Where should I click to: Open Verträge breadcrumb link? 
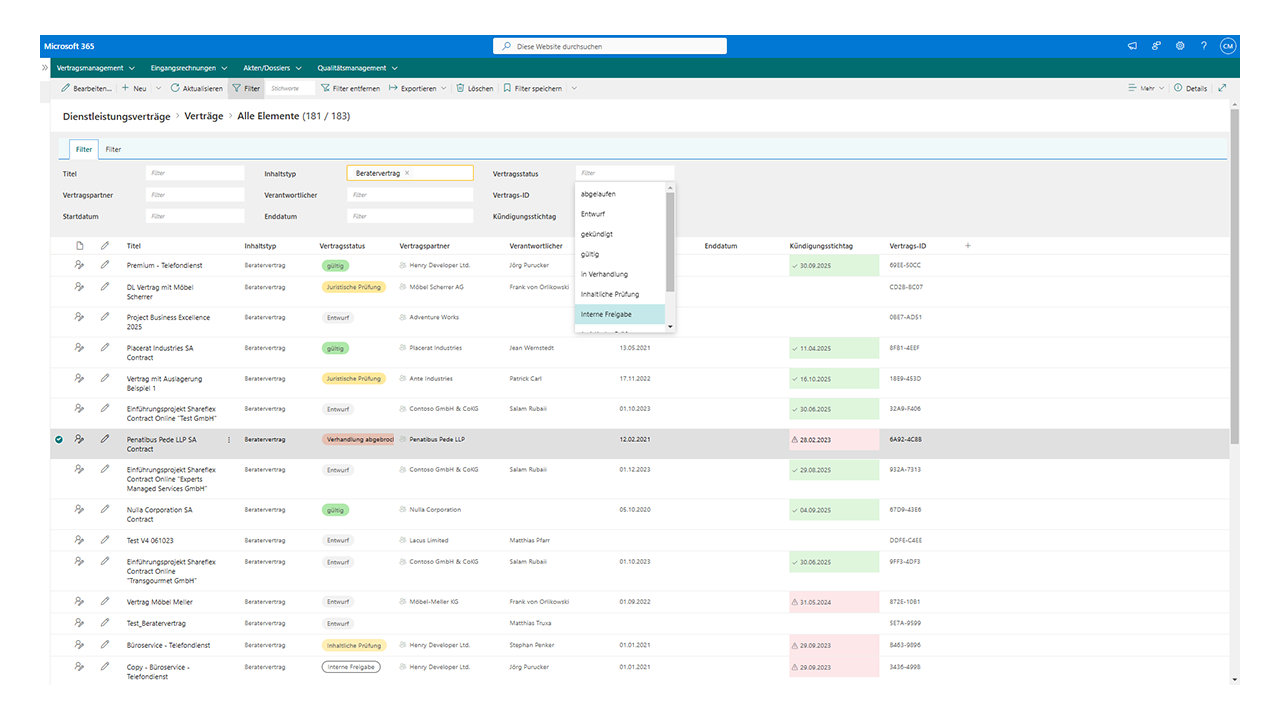pyautogui.click(x=204, y=116)
